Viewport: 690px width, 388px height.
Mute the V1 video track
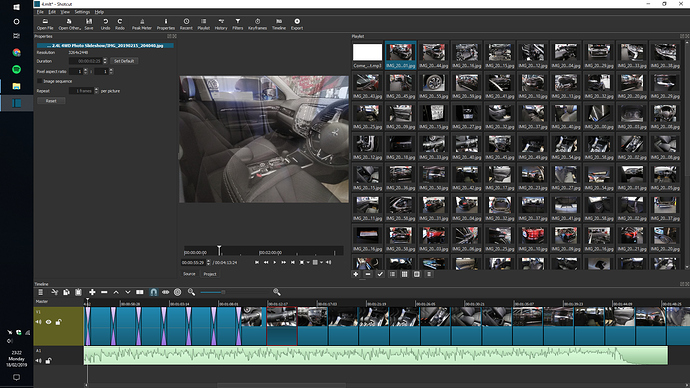click(38, 322)
